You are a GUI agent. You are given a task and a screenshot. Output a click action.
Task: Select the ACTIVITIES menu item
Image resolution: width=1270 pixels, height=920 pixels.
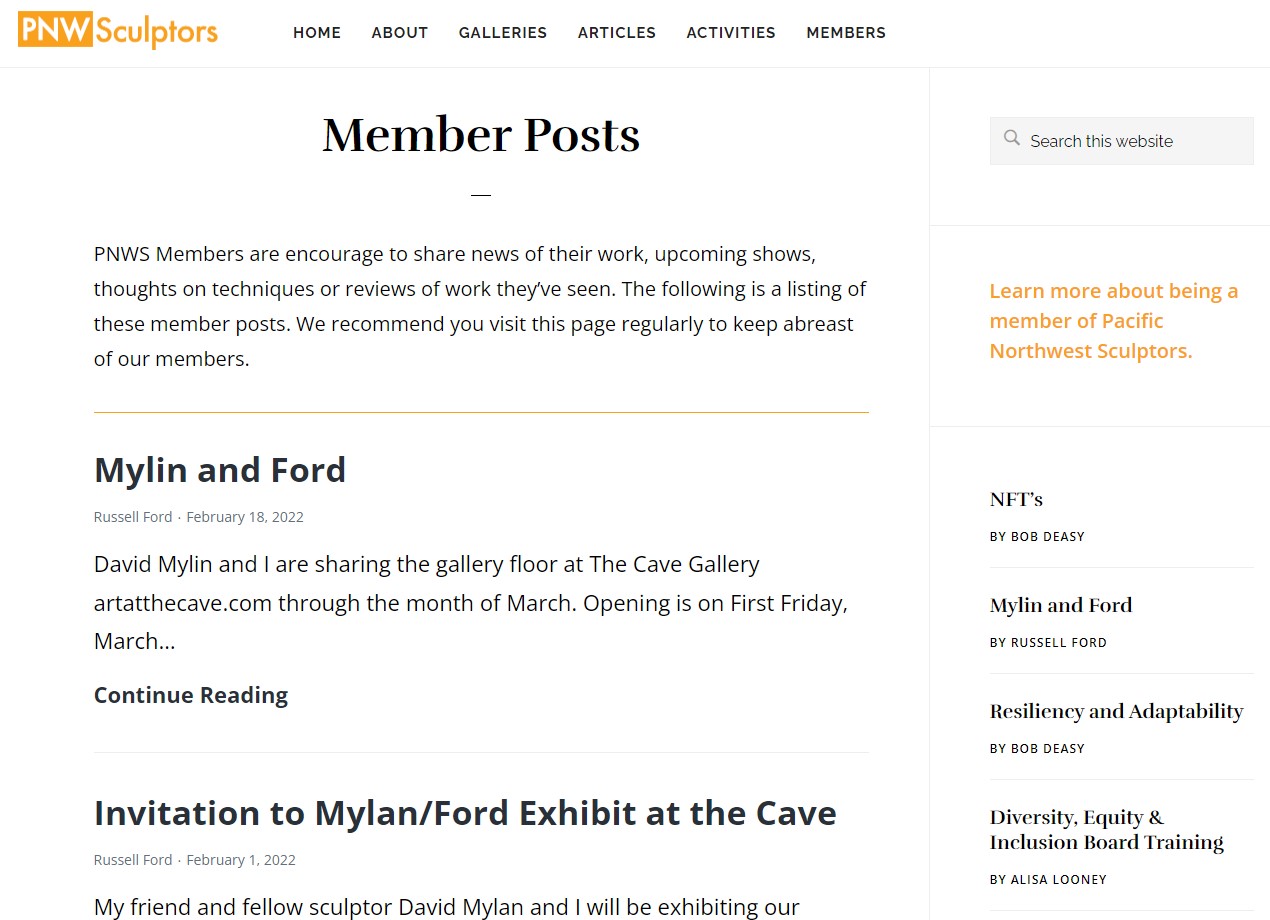coord(731,33)
